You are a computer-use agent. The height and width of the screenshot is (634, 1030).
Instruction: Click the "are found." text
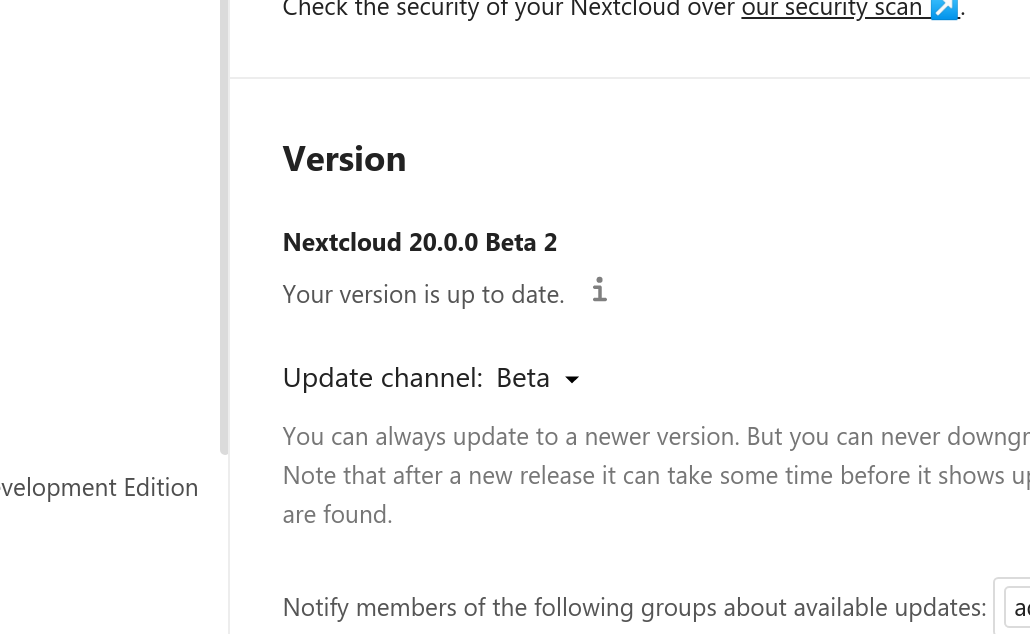(338, 514)
